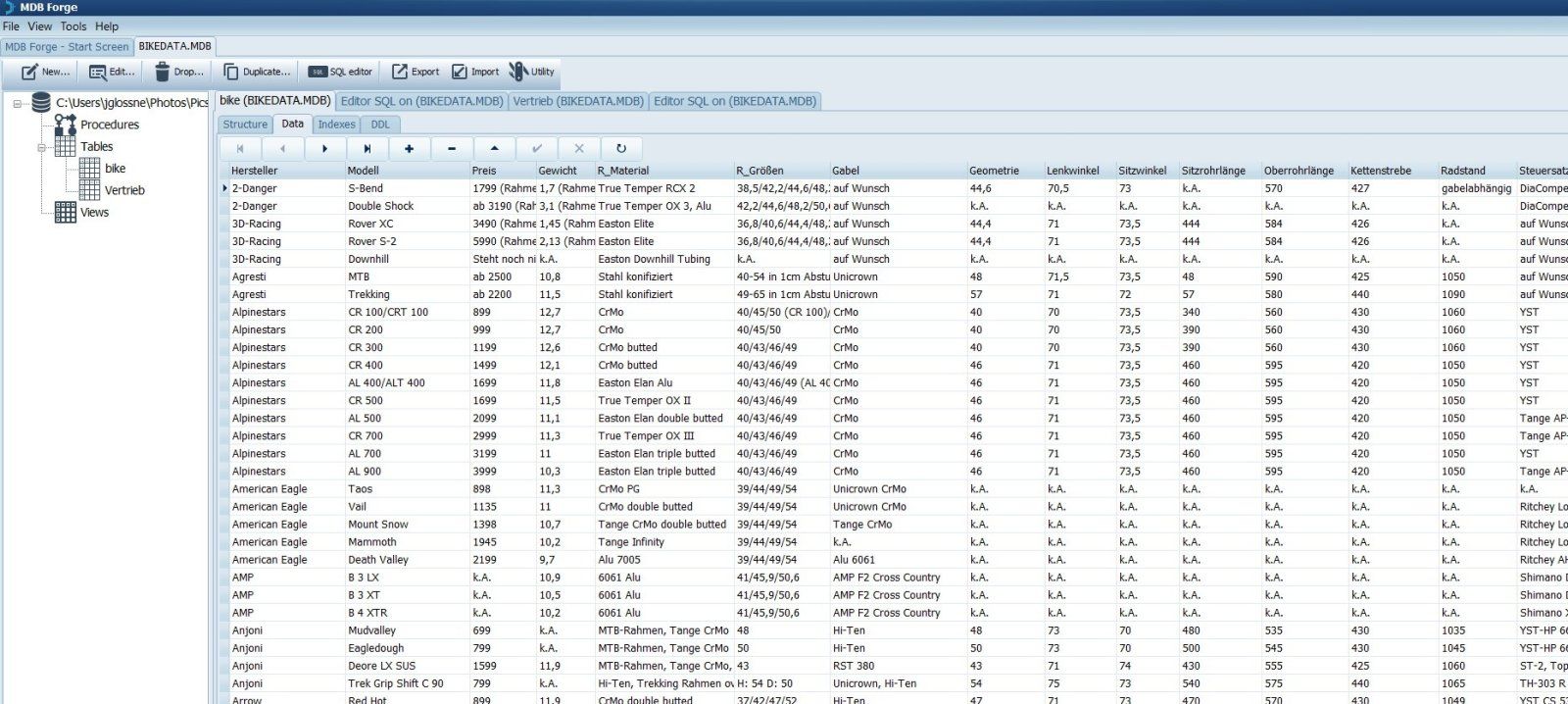Click the Drop... trash button

click(x=178, y=72)
